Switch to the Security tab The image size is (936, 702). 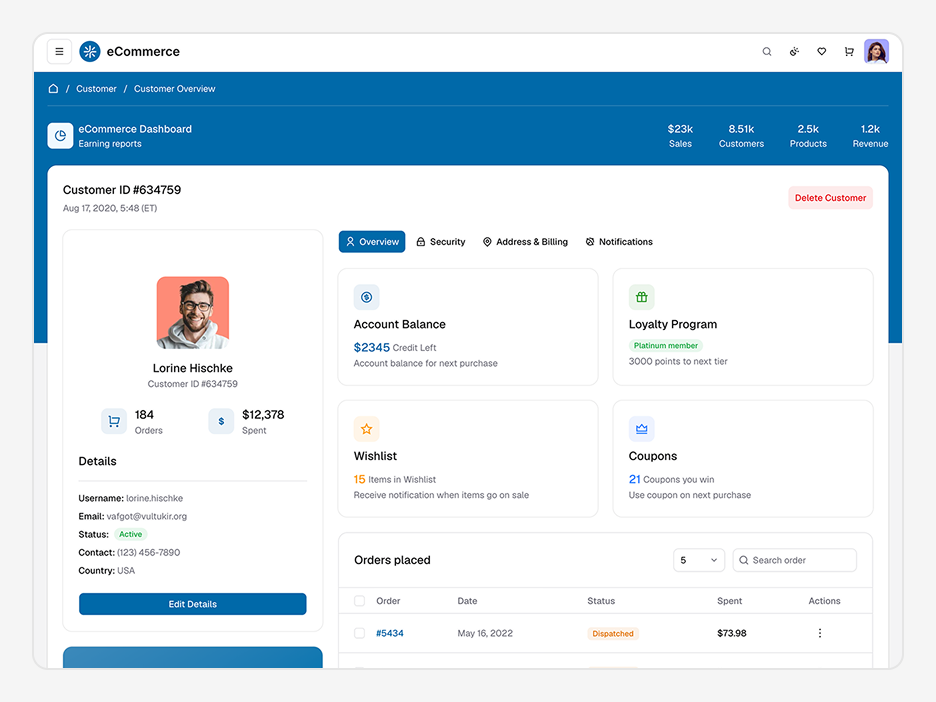pos(441,242)
